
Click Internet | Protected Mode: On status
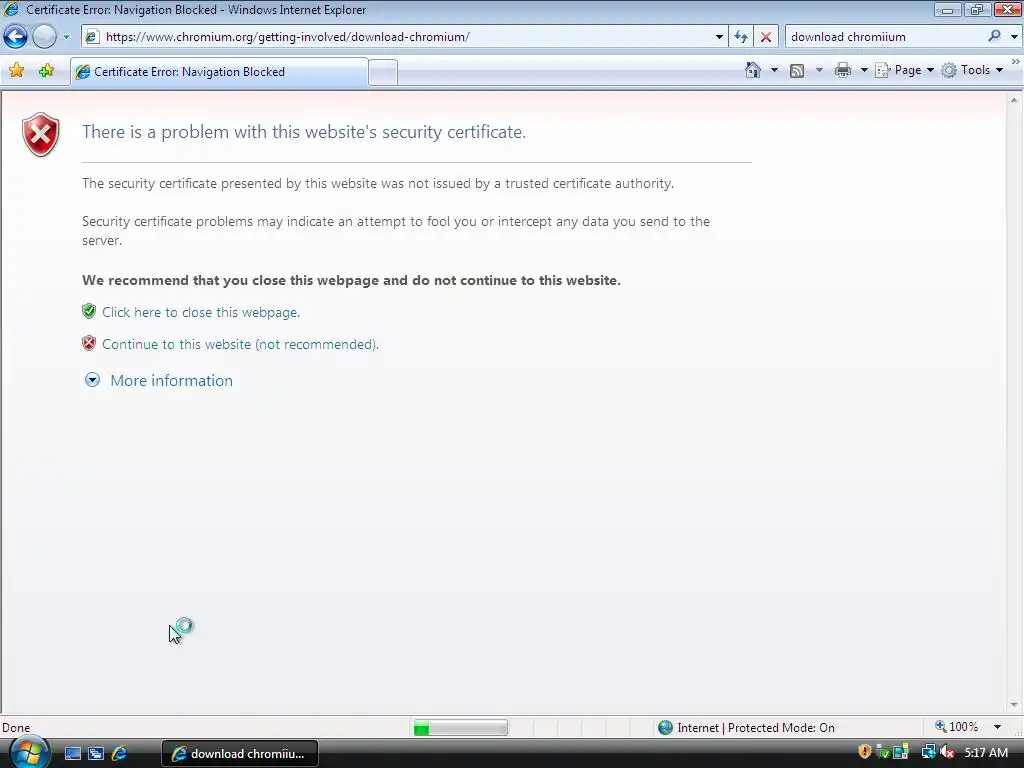pyautogui.click(x=746, y=728)
